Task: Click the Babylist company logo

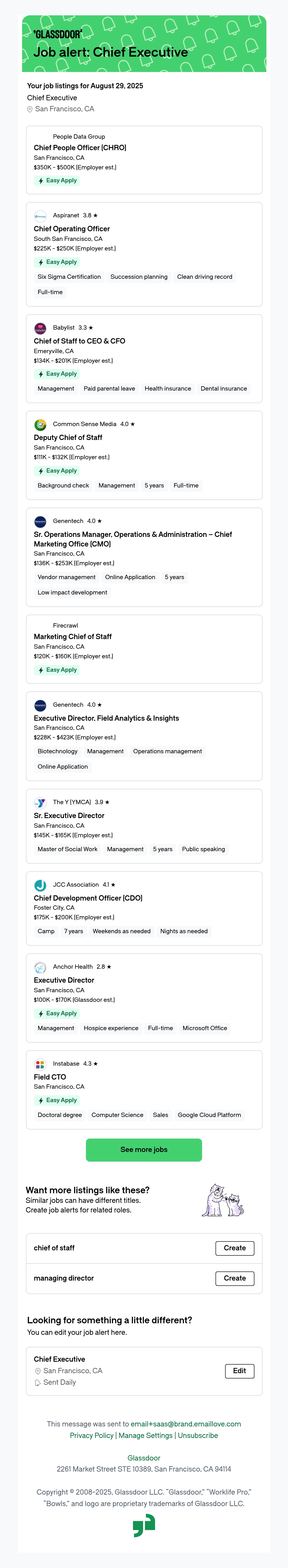Action: tap(40, 329)
